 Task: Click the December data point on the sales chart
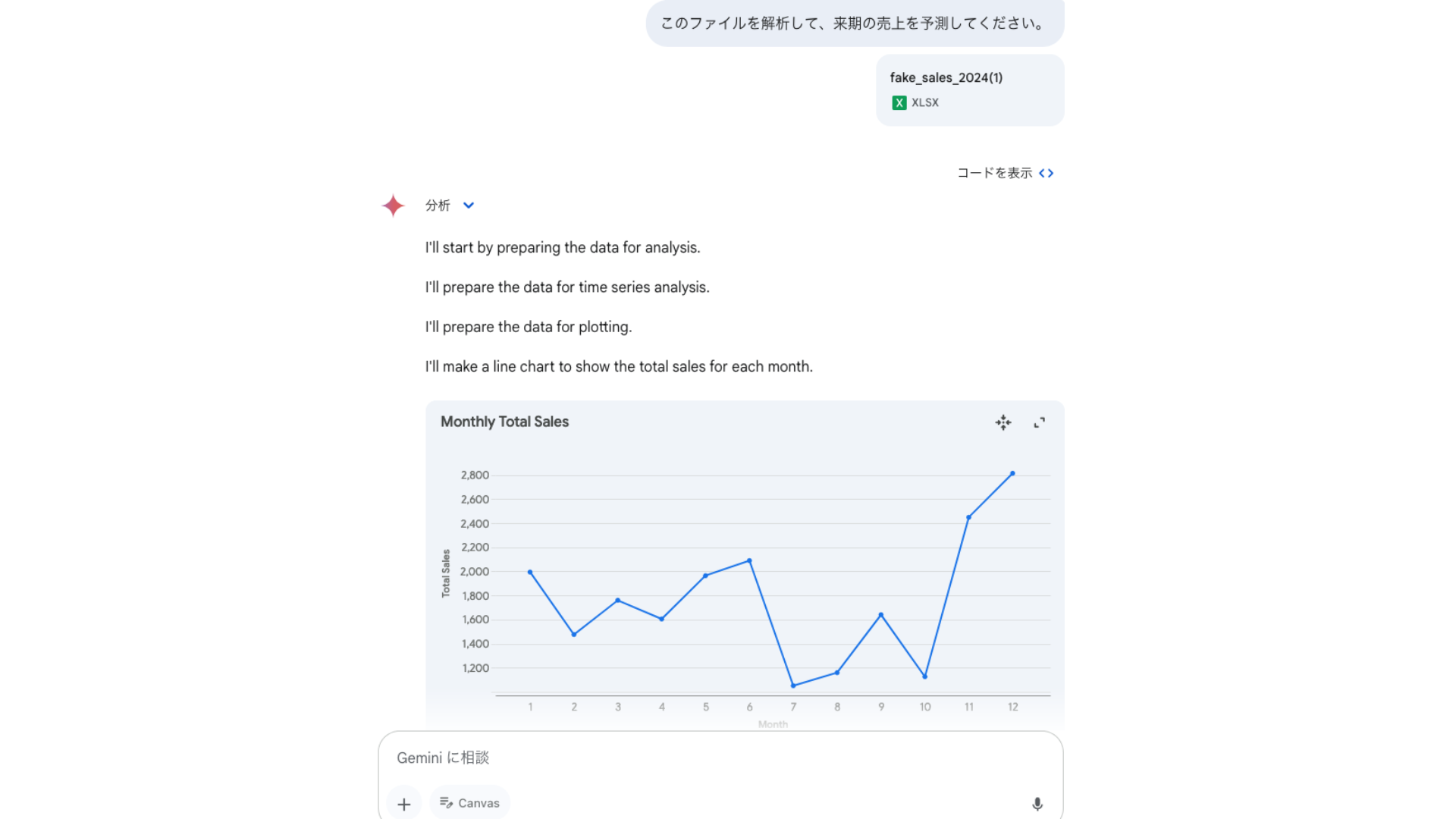click(1013, 472)
